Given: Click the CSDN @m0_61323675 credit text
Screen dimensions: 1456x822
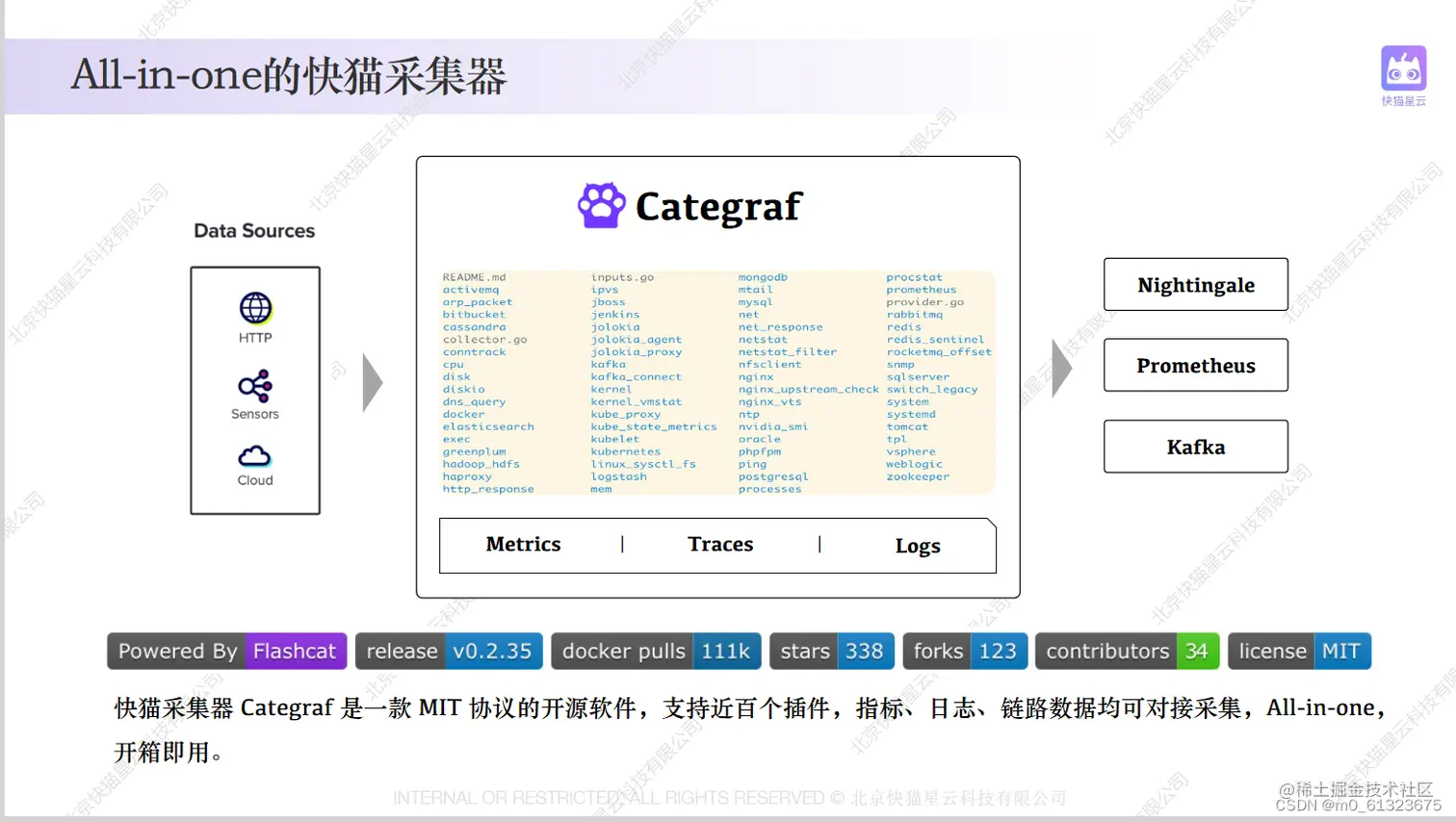Looking at the screenshot, I should pos(1359,806).
